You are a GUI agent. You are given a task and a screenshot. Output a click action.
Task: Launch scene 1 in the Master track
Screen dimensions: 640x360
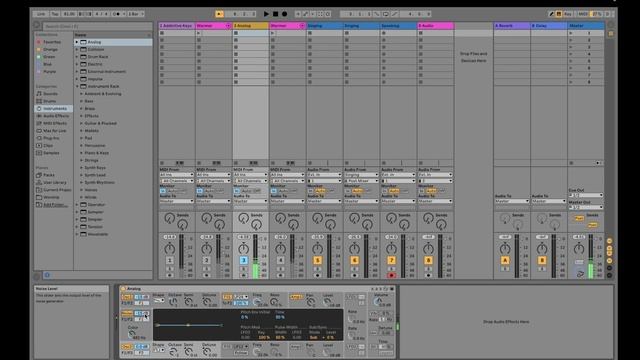click(x=571, y=33)
